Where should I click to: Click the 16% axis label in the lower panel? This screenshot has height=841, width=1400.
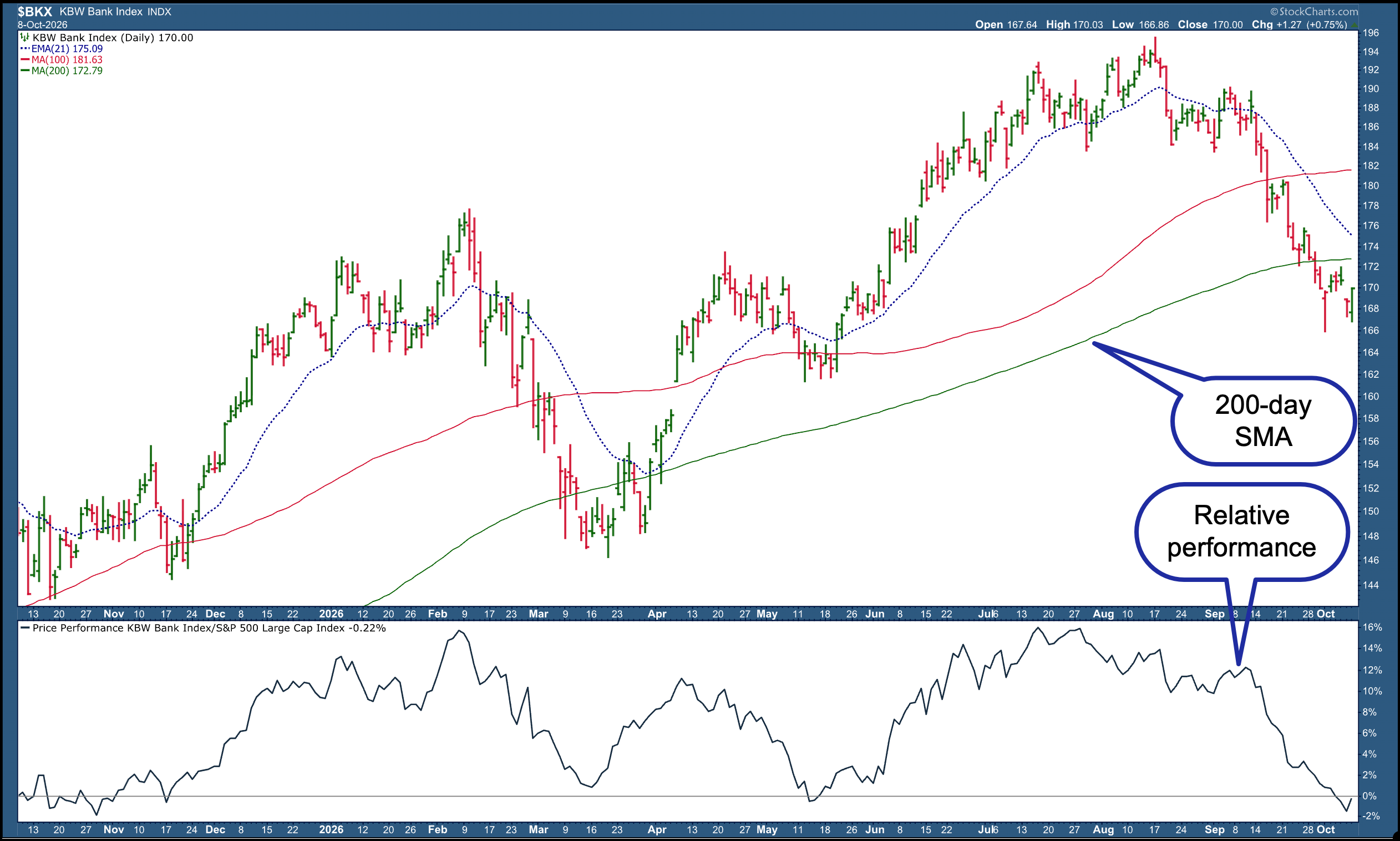tap(1372, 627)
